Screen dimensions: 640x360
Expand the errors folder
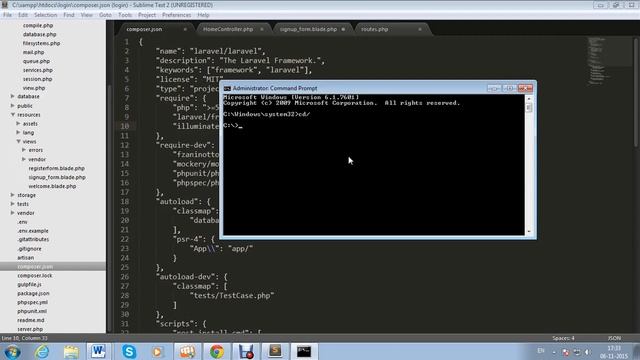point(24,150)
